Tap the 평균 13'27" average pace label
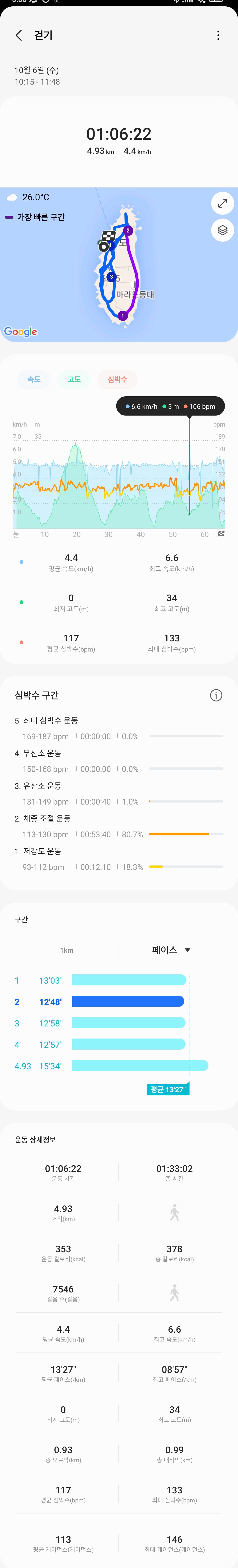238x1568 pixels. (167, 1089)
